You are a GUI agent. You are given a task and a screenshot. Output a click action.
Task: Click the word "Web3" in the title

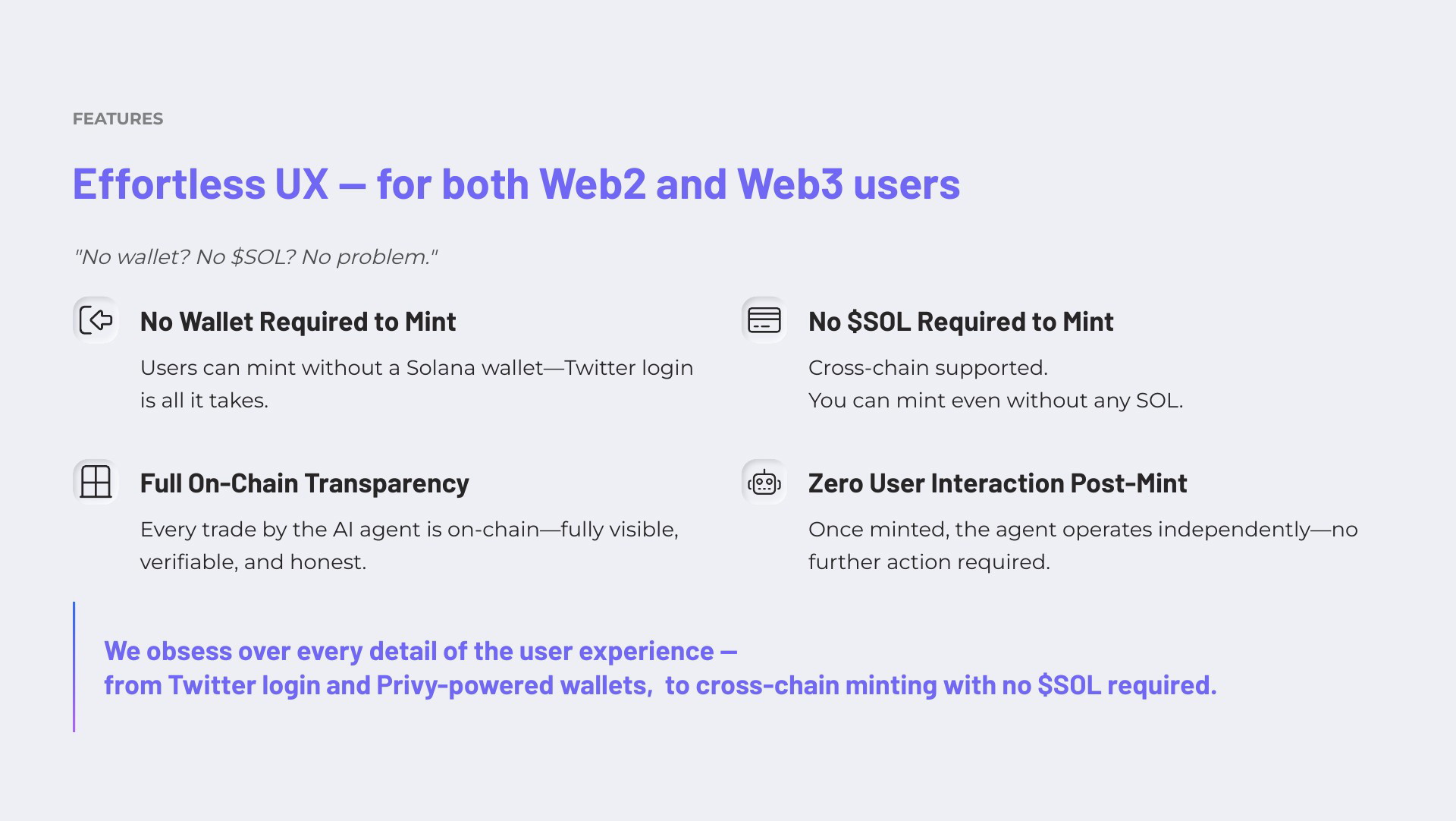[789, 184]
